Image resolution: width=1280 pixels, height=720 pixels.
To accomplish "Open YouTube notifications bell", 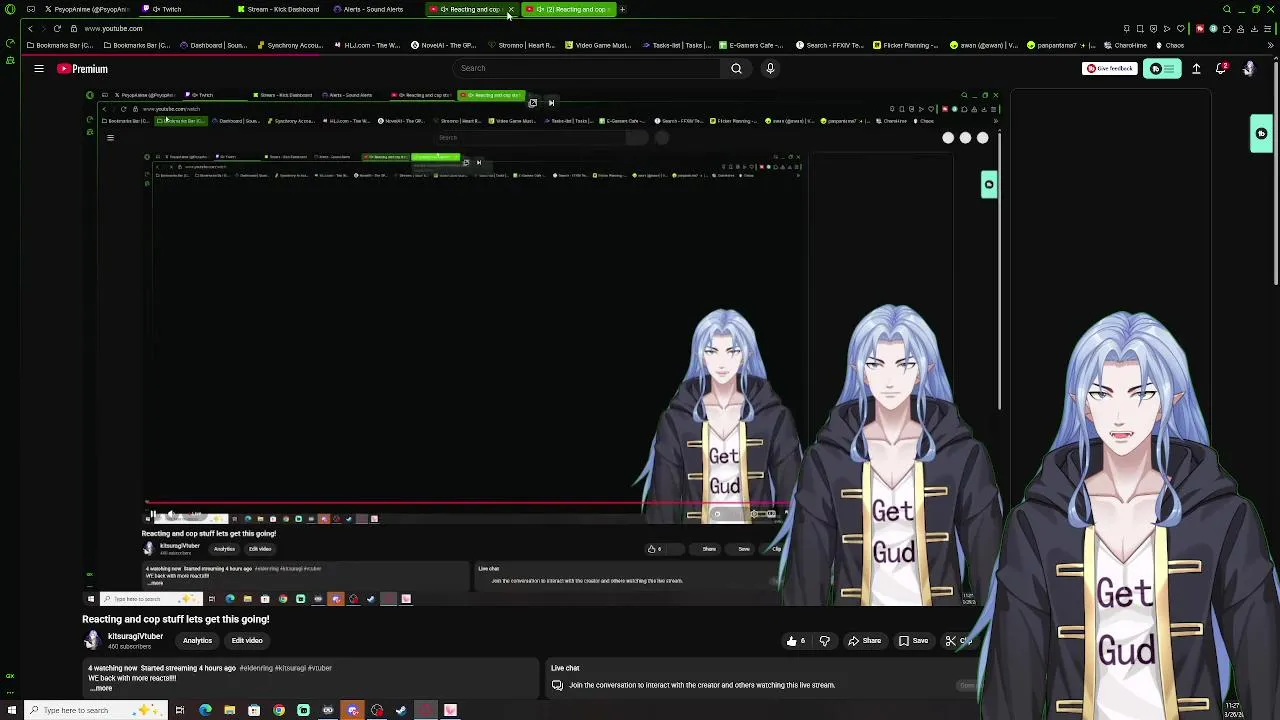I will click(x=1221, y=69).
